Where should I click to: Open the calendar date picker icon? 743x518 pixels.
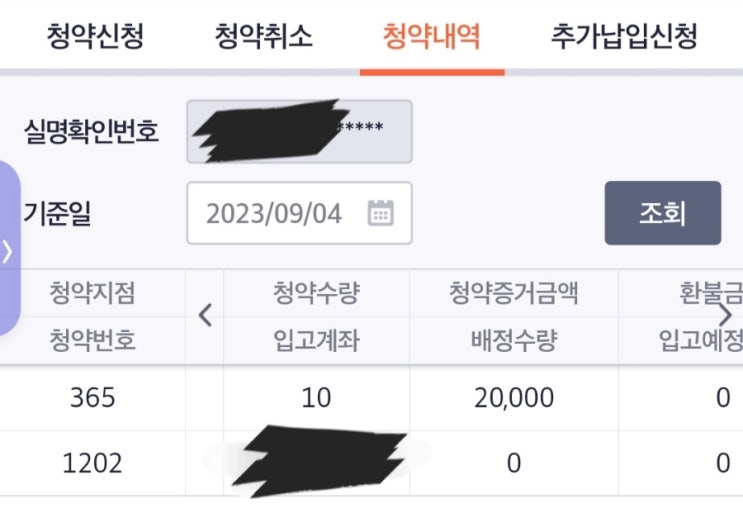(x=380, y=213)
